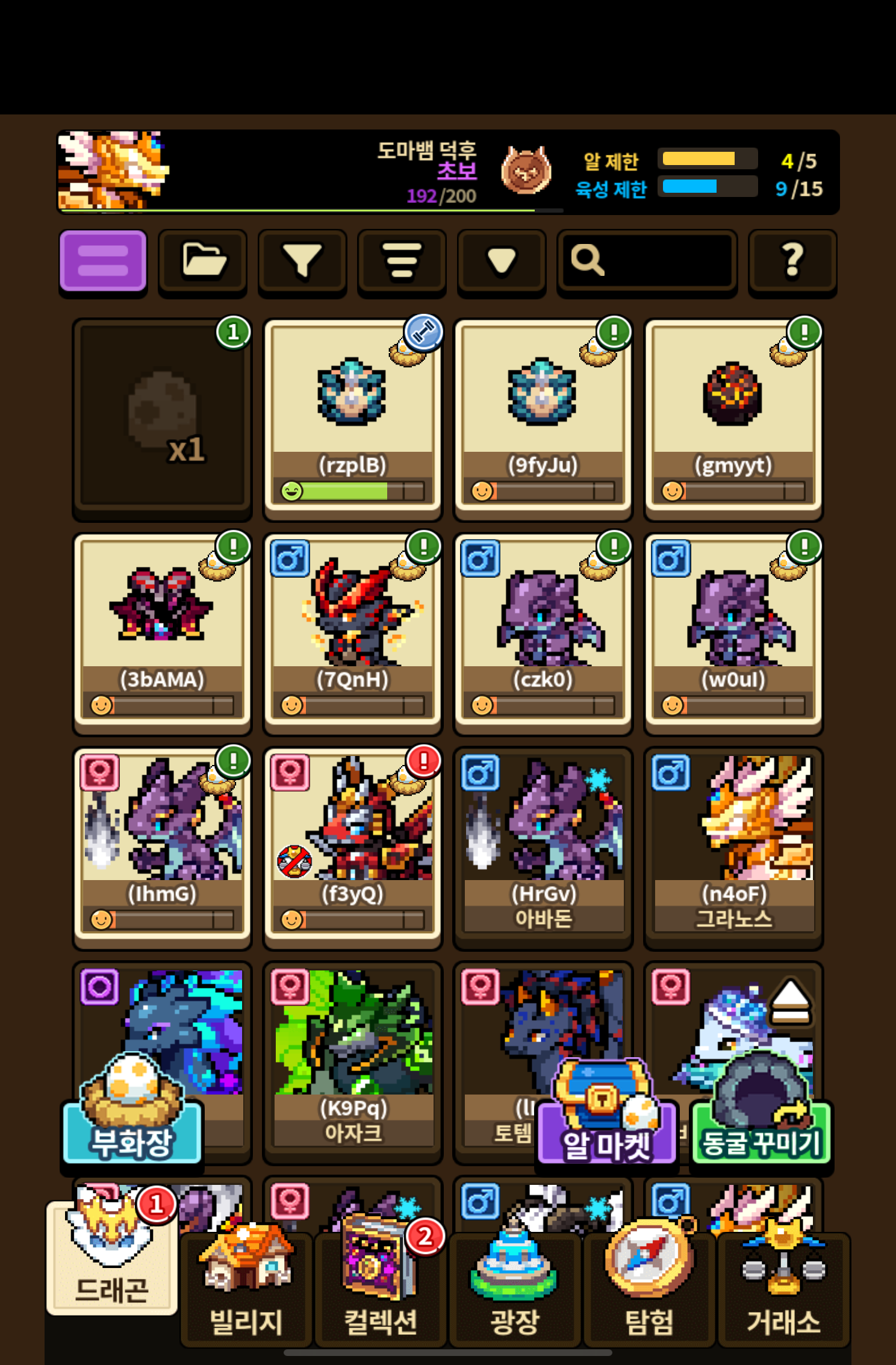Go to the 거래소 trading post
This screenshot has width=896, height=1365.
[x=783, y=1289]
